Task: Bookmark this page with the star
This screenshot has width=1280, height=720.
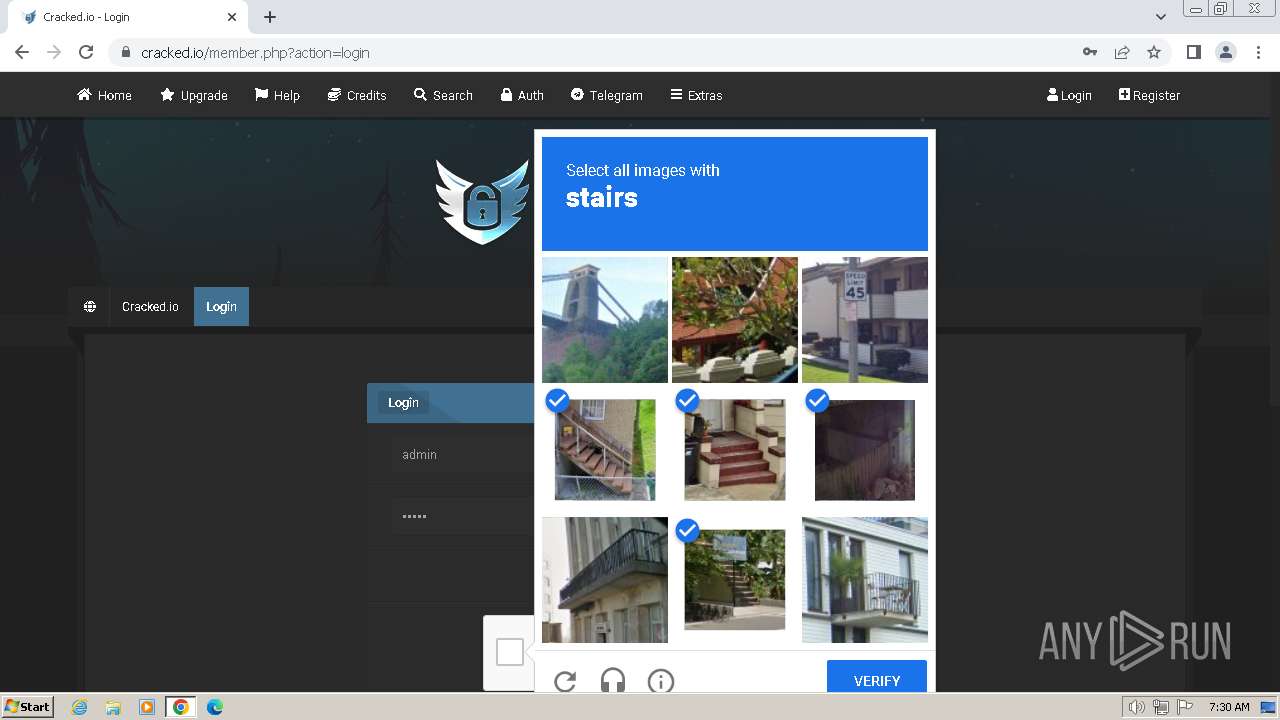Action: click(x=1154, y=52)
